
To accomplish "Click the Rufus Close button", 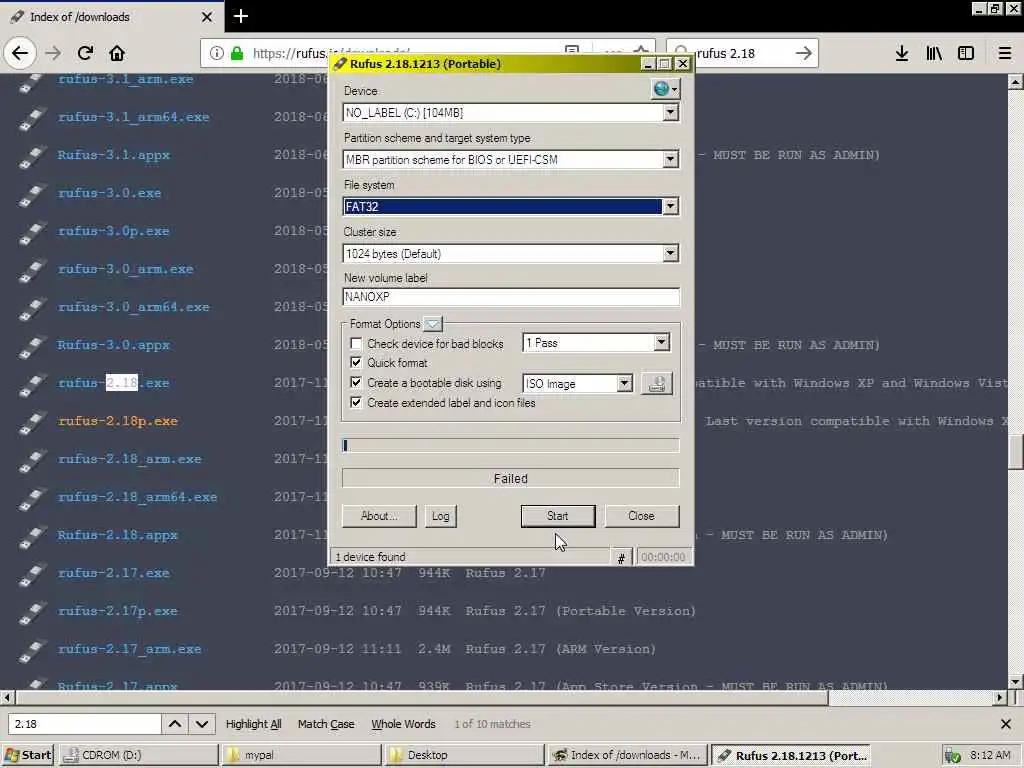I will [x=641, y=516].
